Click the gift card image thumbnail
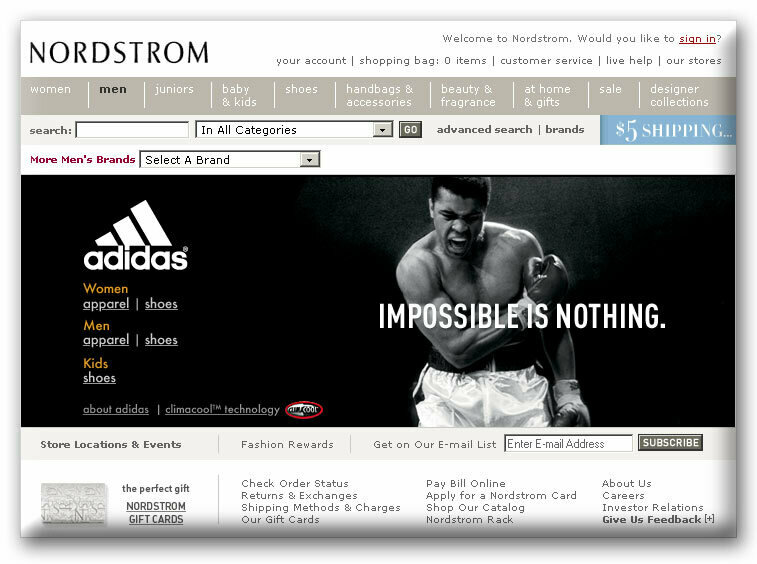 coord(73,503)
